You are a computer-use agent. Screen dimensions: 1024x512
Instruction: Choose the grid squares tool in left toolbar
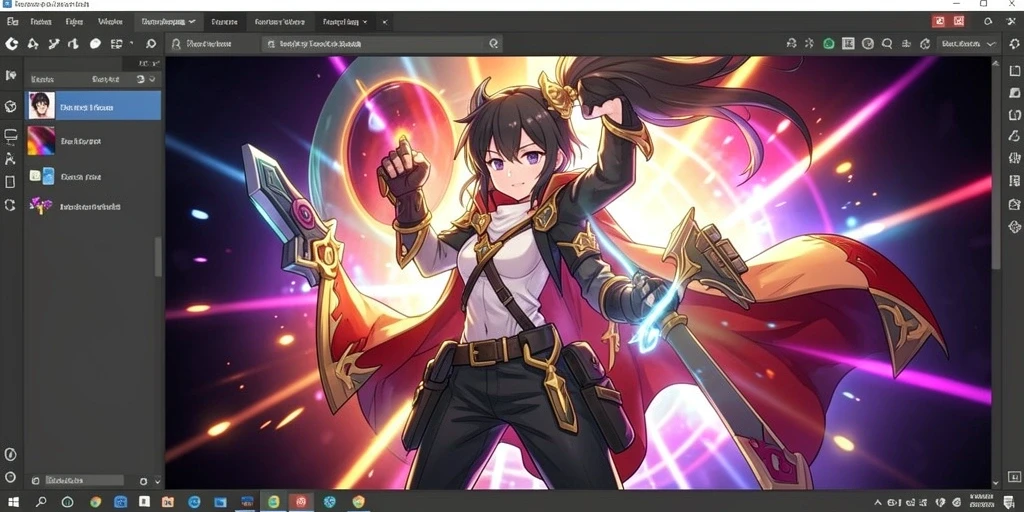point(116,44)
